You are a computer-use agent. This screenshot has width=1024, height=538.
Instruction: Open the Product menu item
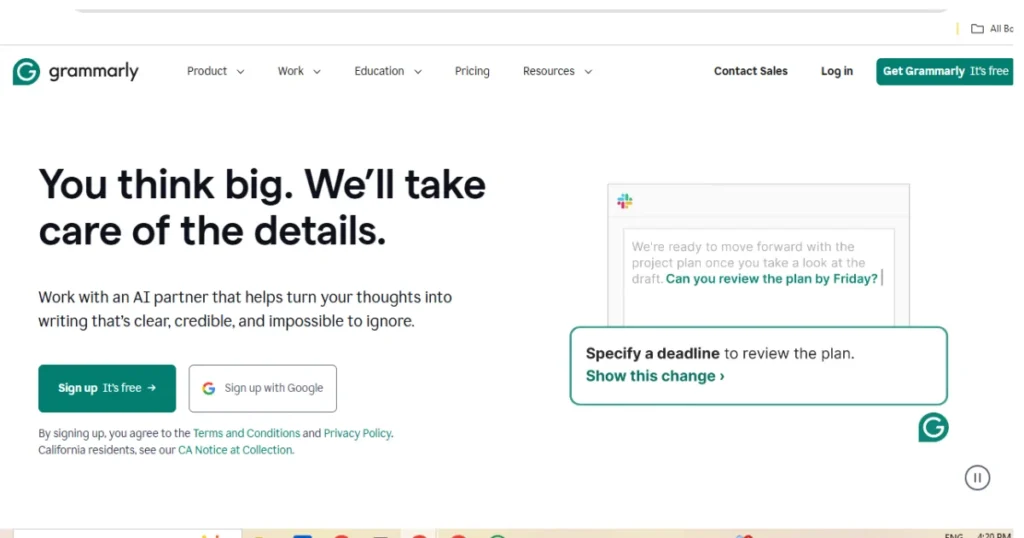[207, 71]
